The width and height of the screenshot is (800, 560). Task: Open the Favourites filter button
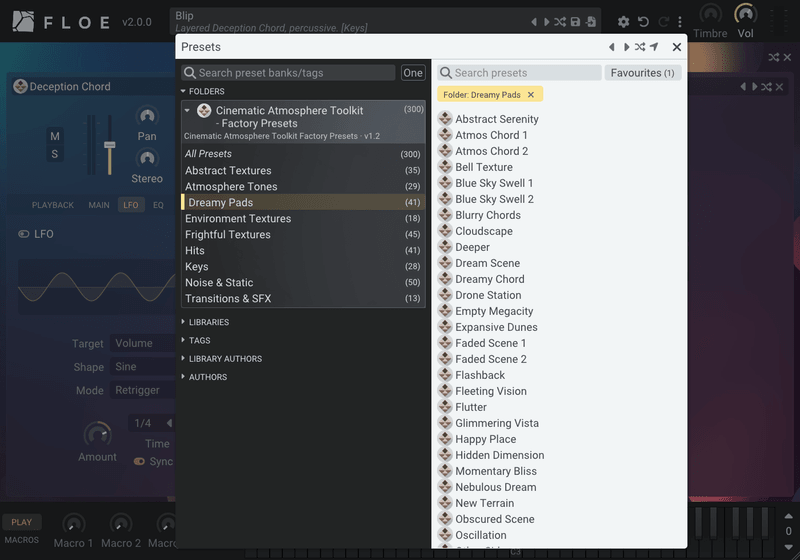(642, 73)
